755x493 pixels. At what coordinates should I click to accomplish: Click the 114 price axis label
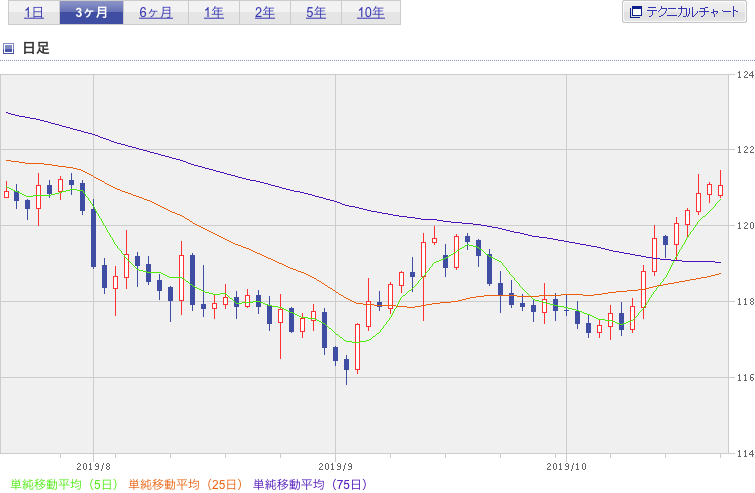pos(745,453)
